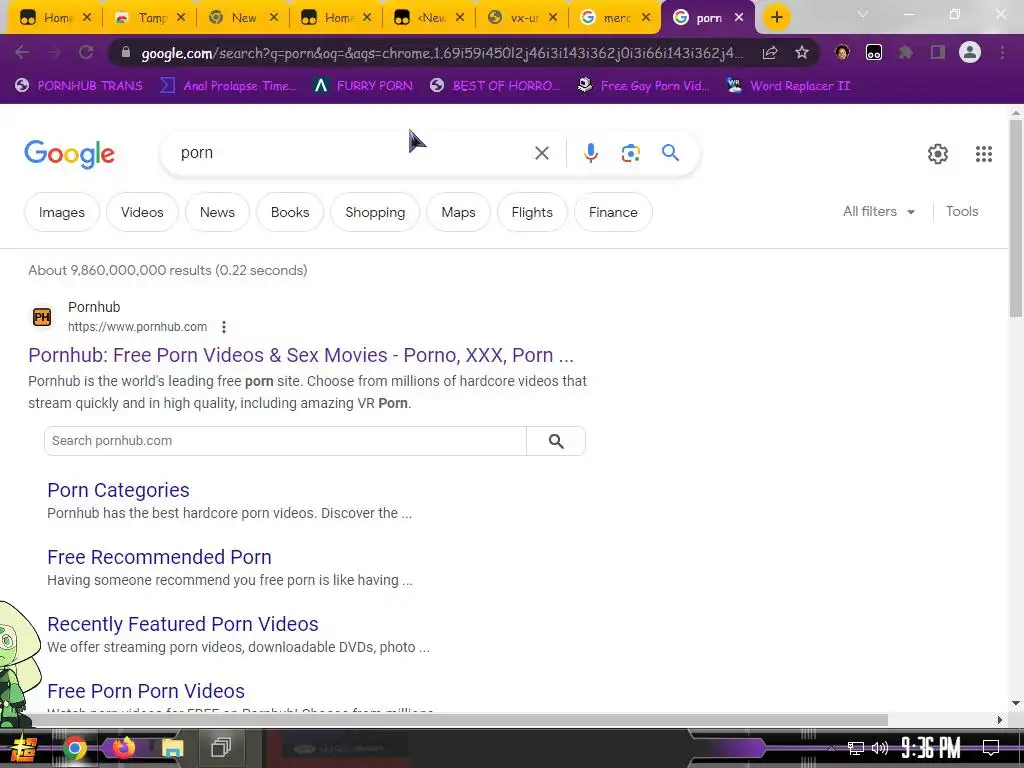Screen dimensions: 1024x768
Task: Open the Tools options
Action: 961,212
